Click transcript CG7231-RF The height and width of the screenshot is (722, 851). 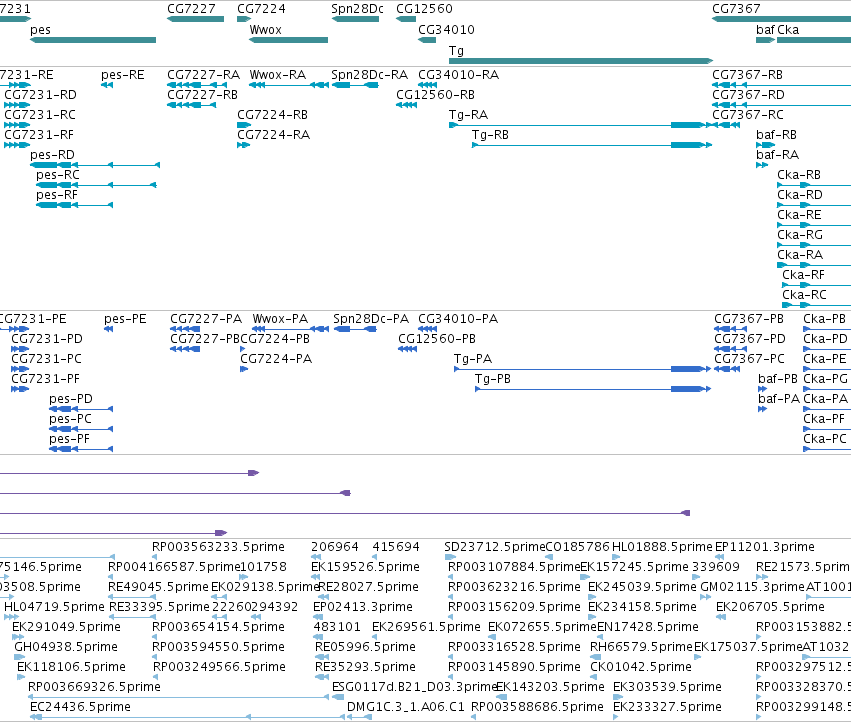[x=17, y=145]
